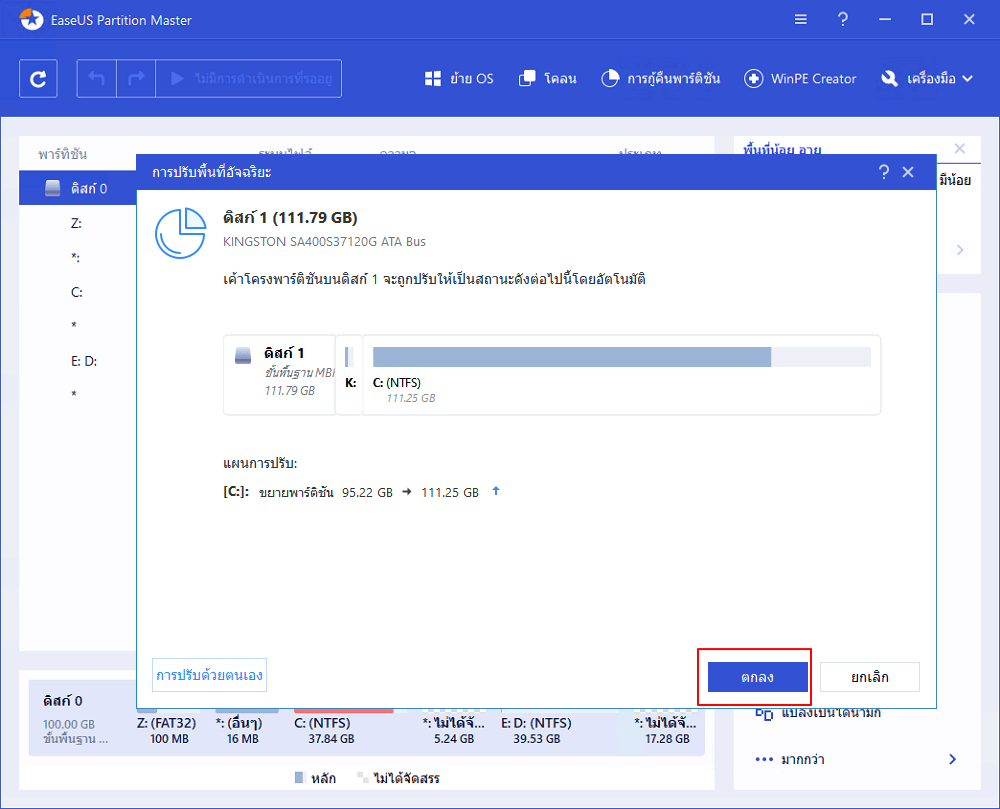Image resolution: width=1000 pixels, height=809 pixels.
Task: Expand the เครื่องมือ dropdown chevron
Action: point(965,78)
